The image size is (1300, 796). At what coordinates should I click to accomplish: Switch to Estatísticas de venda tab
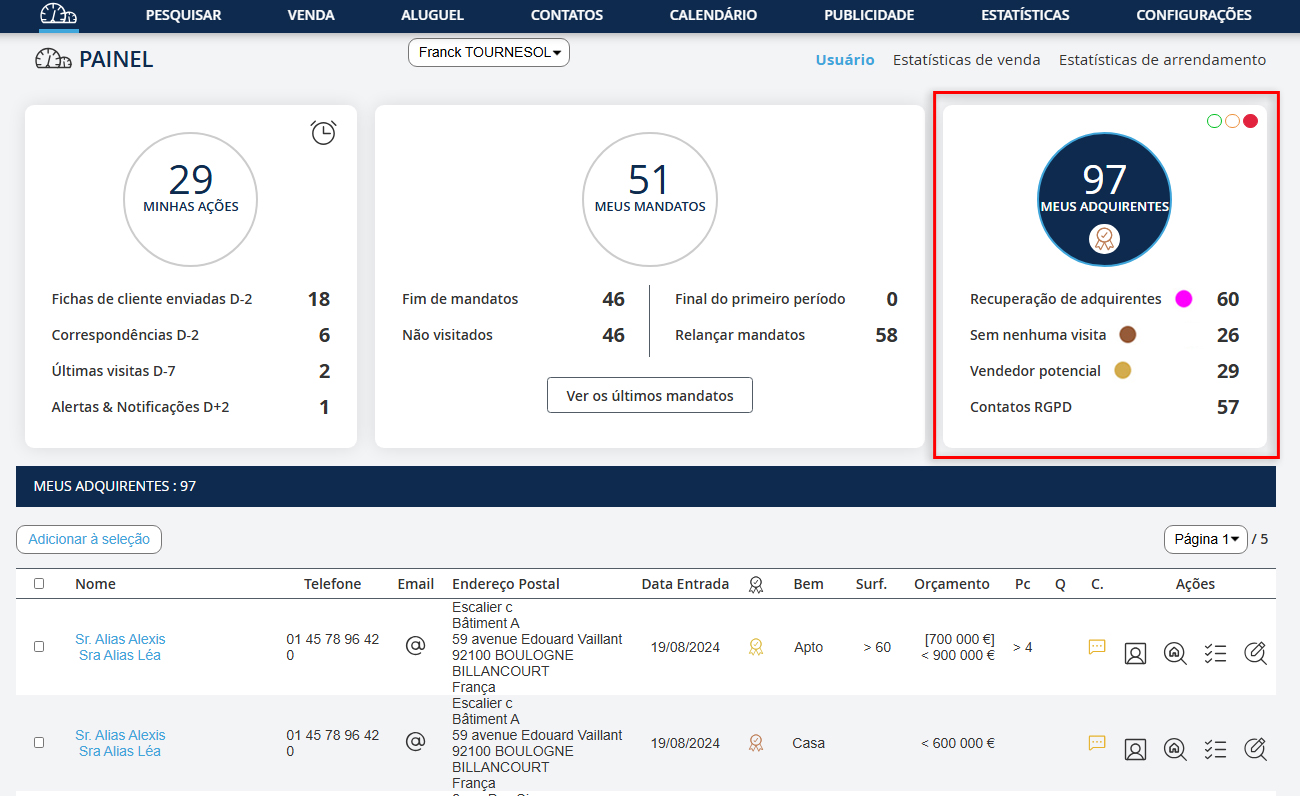[966, 60]
